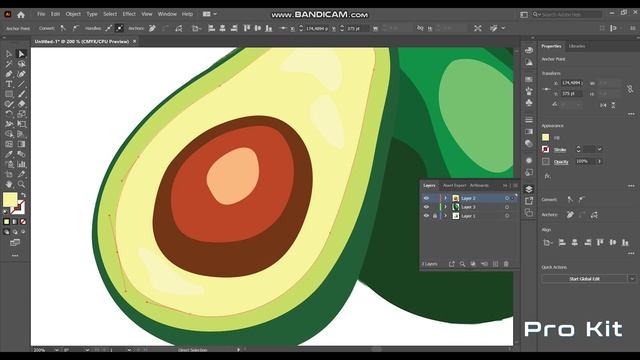Hide Layer 2 using eye icon
Screen dimensions: 640x360
[426, 198]
